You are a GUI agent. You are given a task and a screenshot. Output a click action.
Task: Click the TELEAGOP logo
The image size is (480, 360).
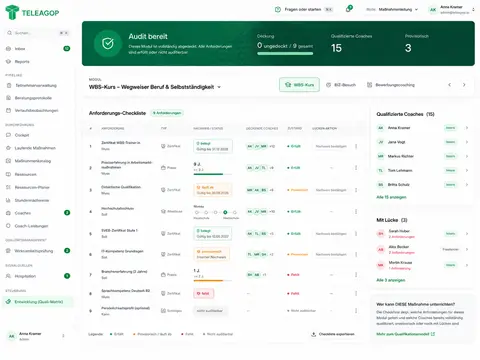tap(32, 12)
